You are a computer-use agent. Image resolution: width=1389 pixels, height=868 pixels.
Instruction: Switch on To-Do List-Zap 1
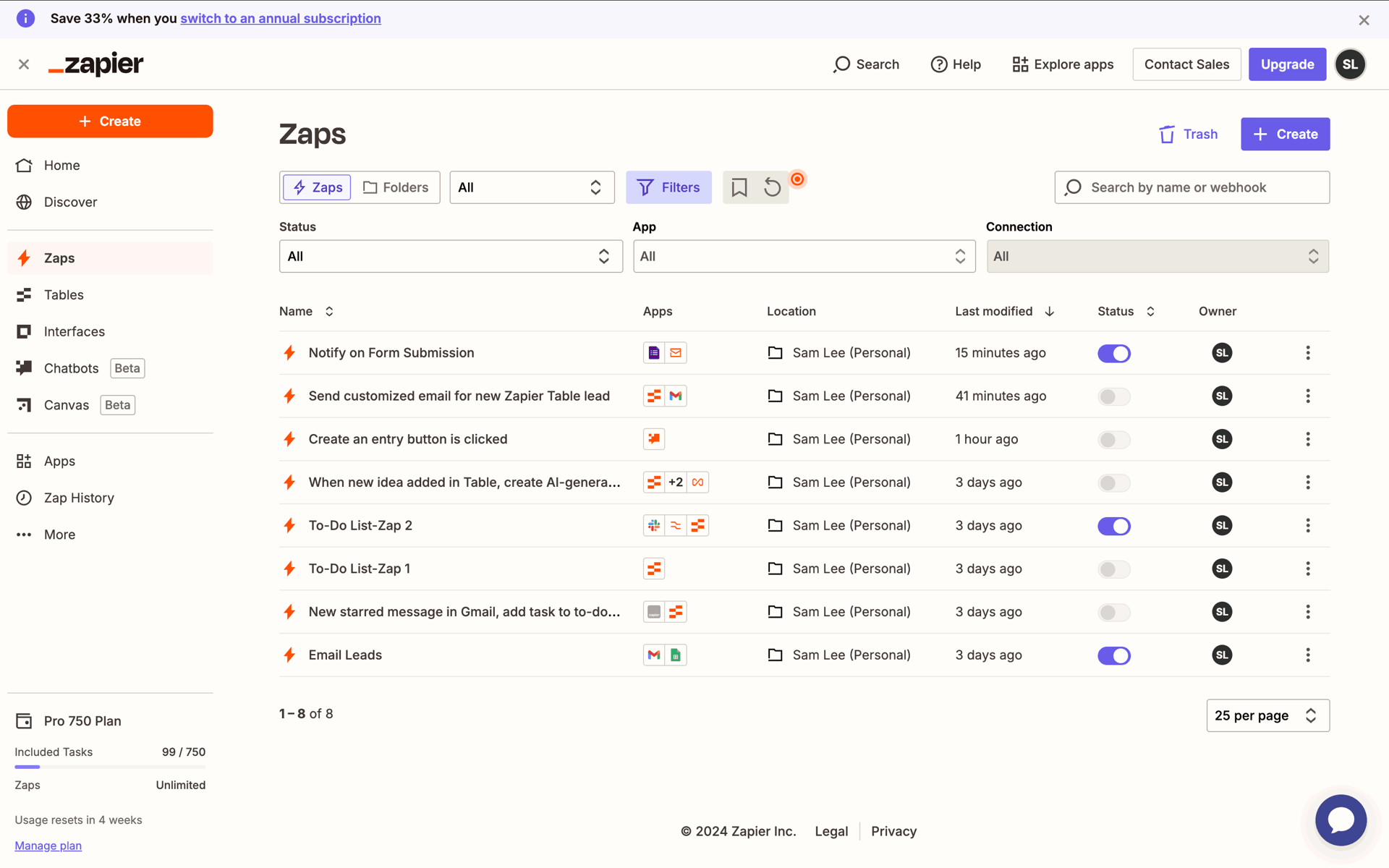coord(1114,569)
